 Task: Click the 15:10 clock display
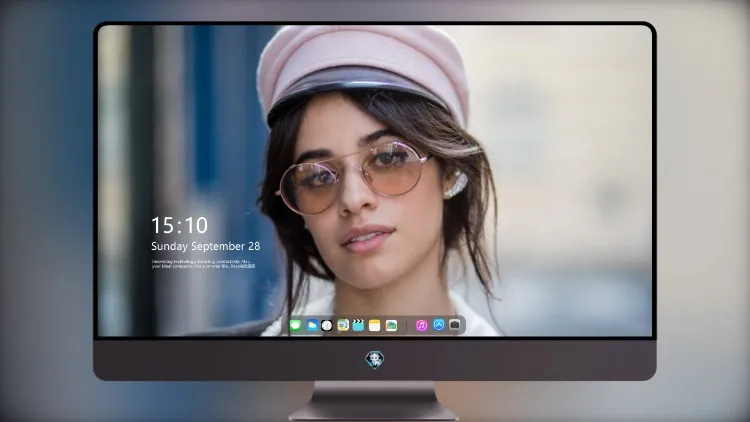point(179,225)
